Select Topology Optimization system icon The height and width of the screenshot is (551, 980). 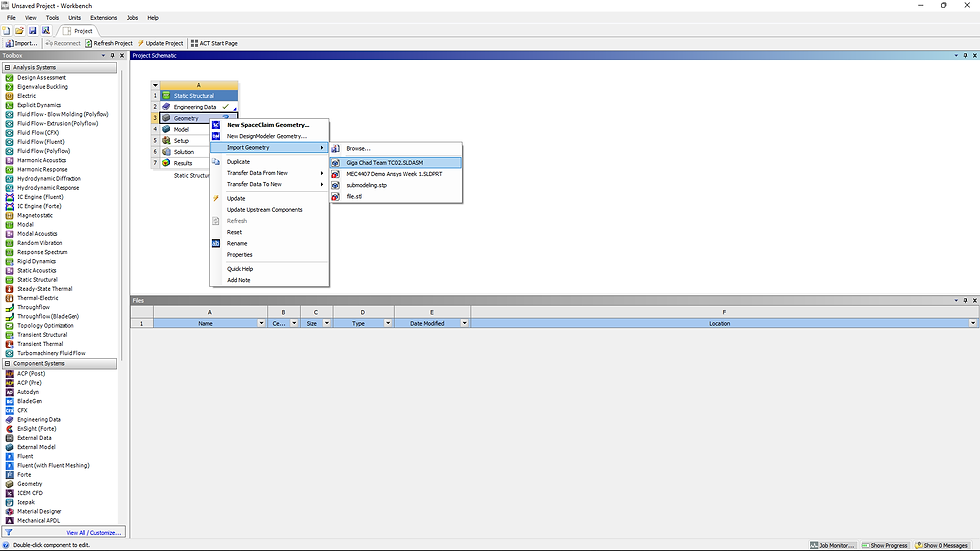(9, 325)
